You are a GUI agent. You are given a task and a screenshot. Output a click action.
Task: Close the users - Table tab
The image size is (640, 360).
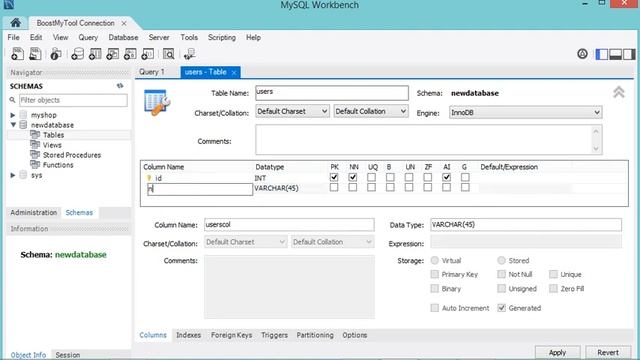click(234, 73)
